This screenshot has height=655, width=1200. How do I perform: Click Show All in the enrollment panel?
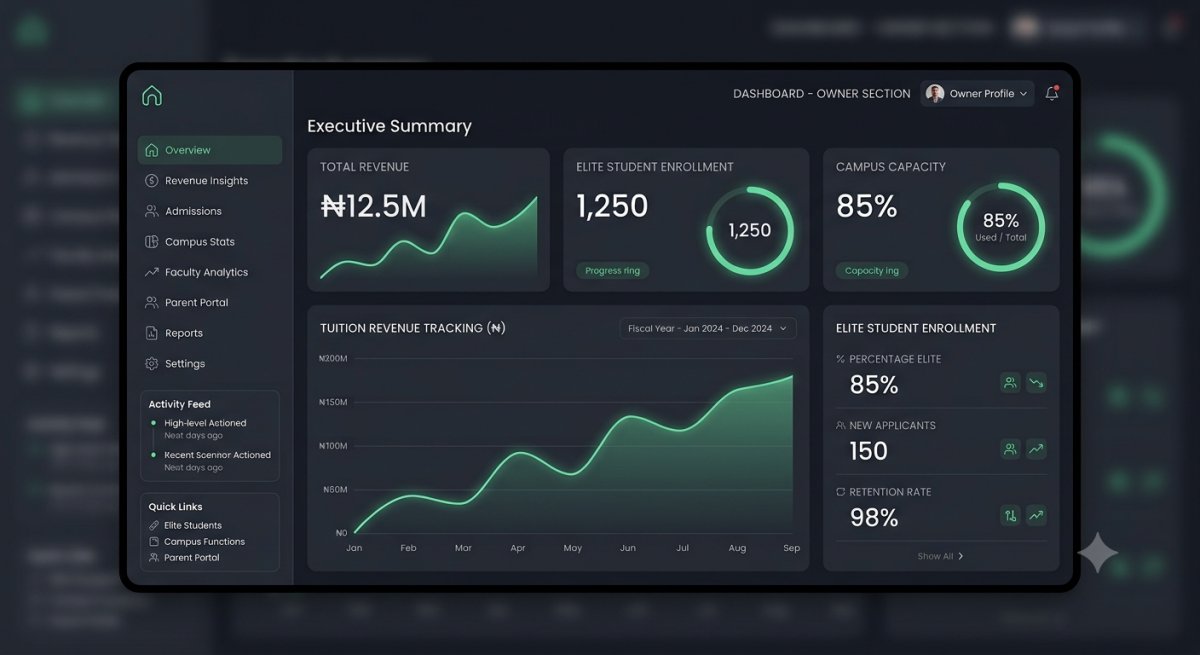click(941, 556)
